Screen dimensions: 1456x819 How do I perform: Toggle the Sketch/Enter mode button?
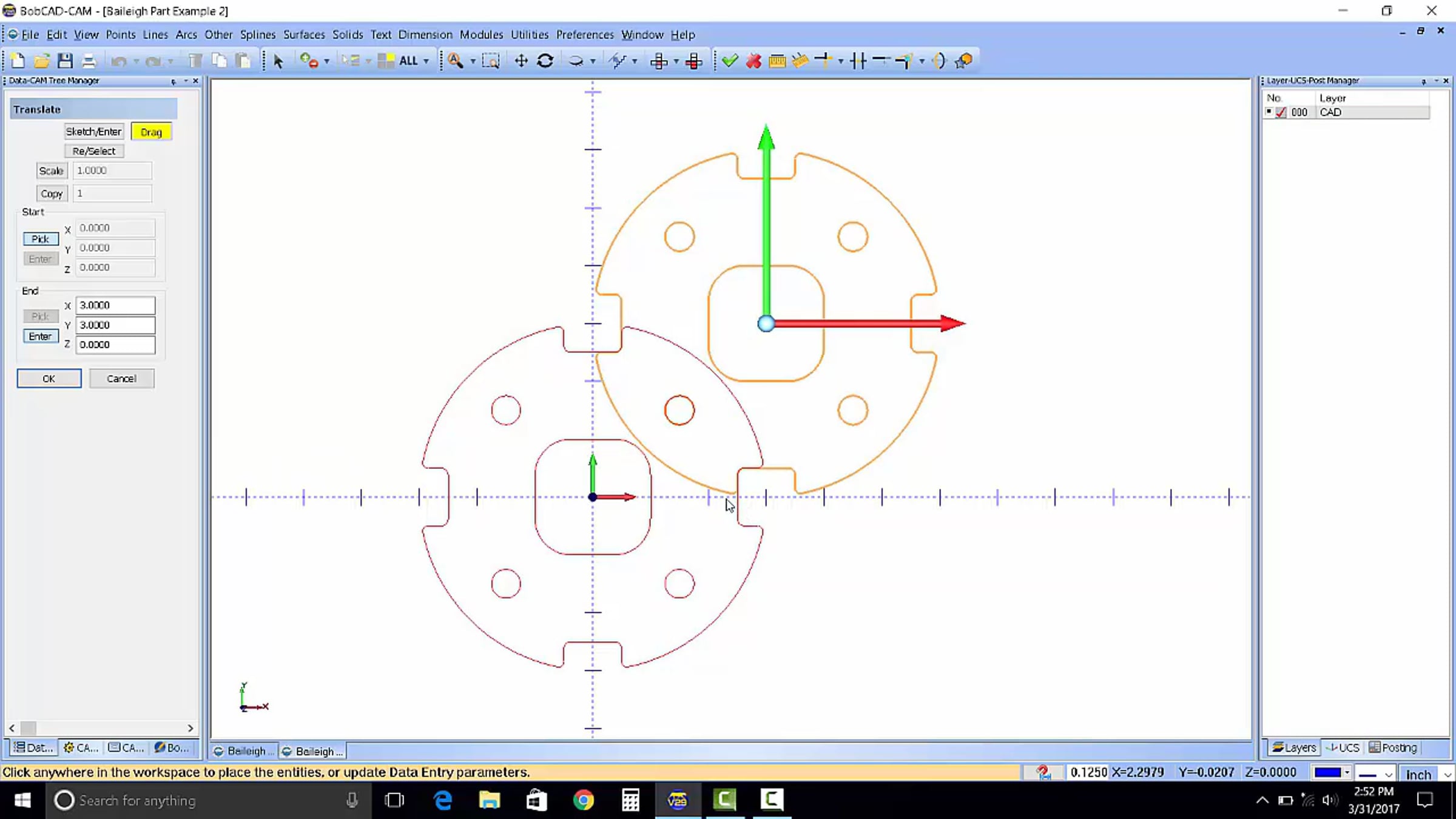tap(93, 132)
